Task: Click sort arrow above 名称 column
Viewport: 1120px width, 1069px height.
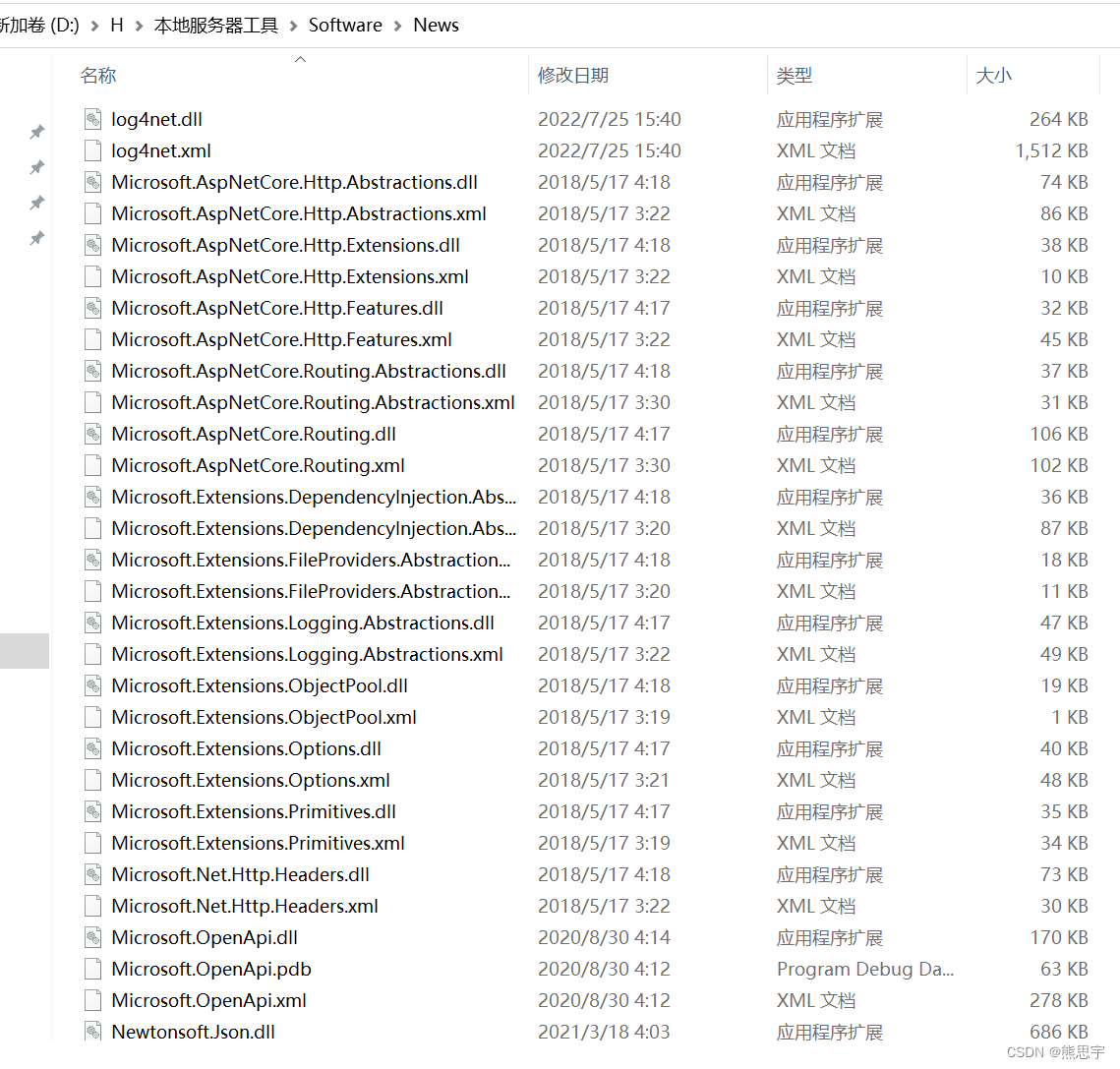Action: (x=301, y=59)
